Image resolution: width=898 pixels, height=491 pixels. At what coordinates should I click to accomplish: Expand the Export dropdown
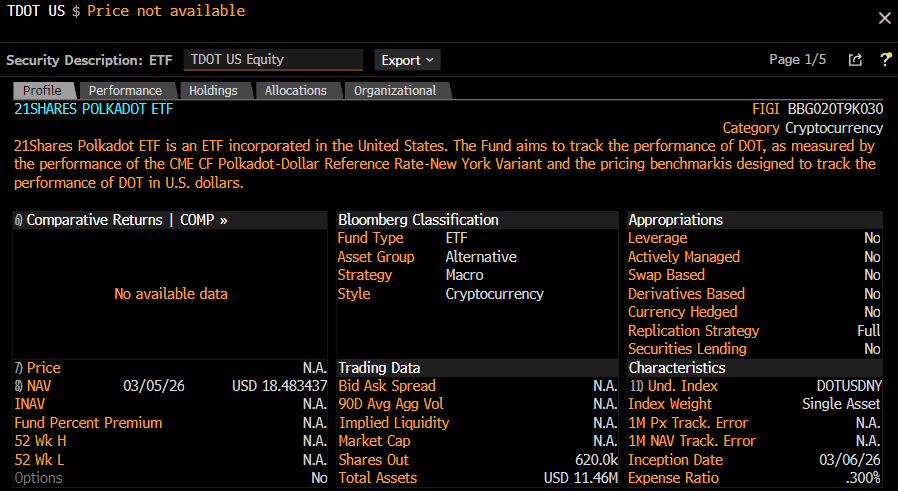409,60
